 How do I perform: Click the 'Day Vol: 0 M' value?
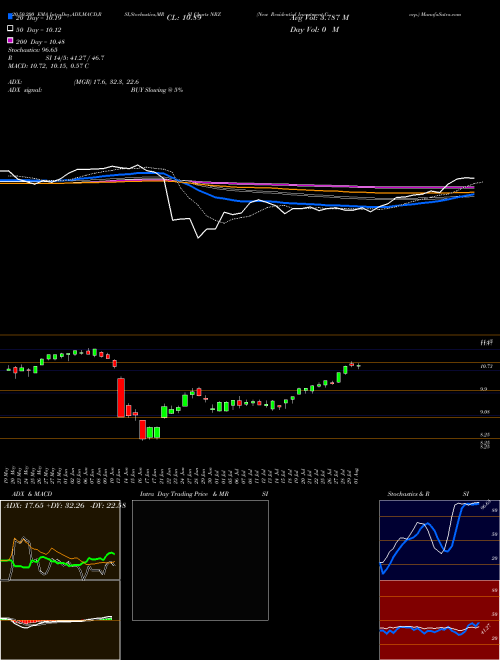314,30
